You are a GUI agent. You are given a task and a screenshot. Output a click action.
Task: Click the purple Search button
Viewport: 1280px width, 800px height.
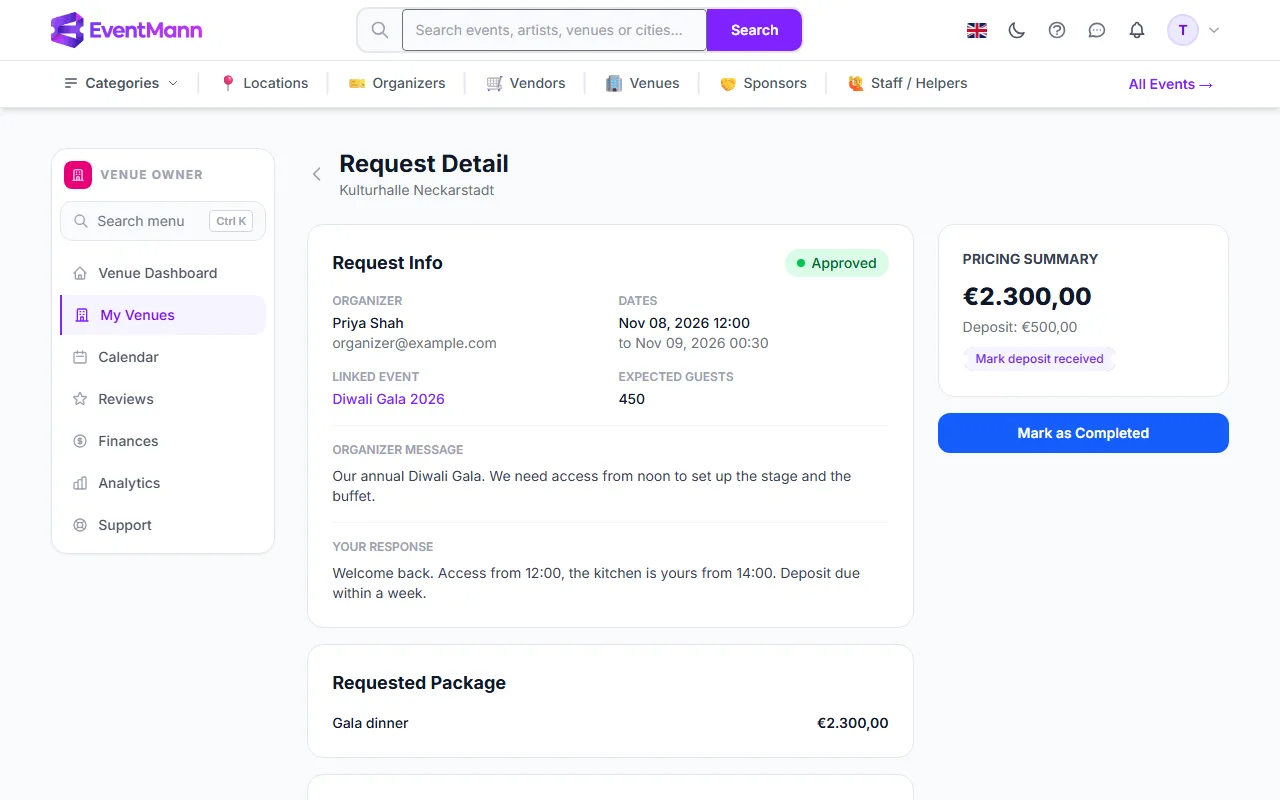click(754, 30)
